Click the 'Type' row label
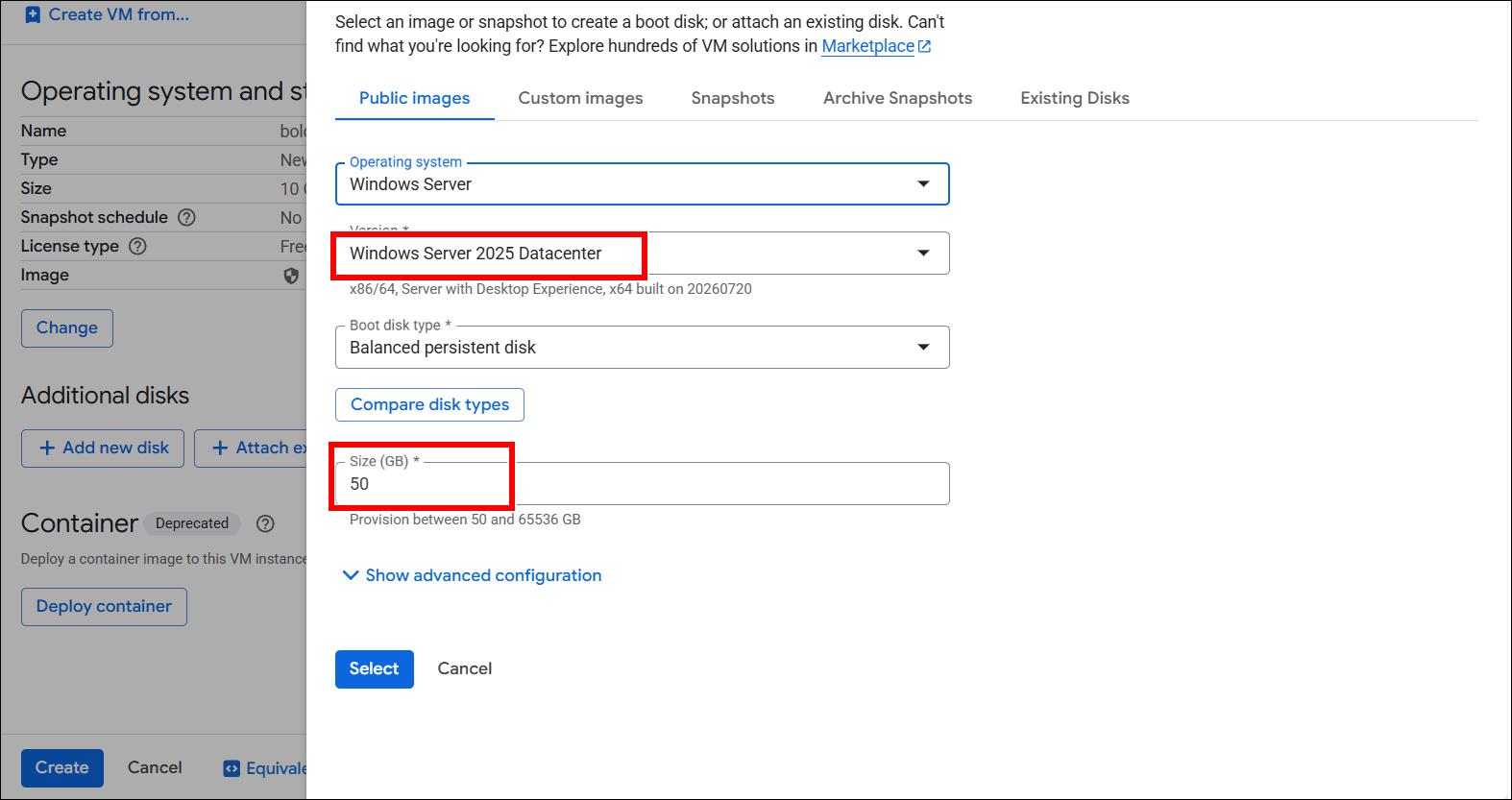The width and height of the screenshot is (1512, 800). pos(39,159)
